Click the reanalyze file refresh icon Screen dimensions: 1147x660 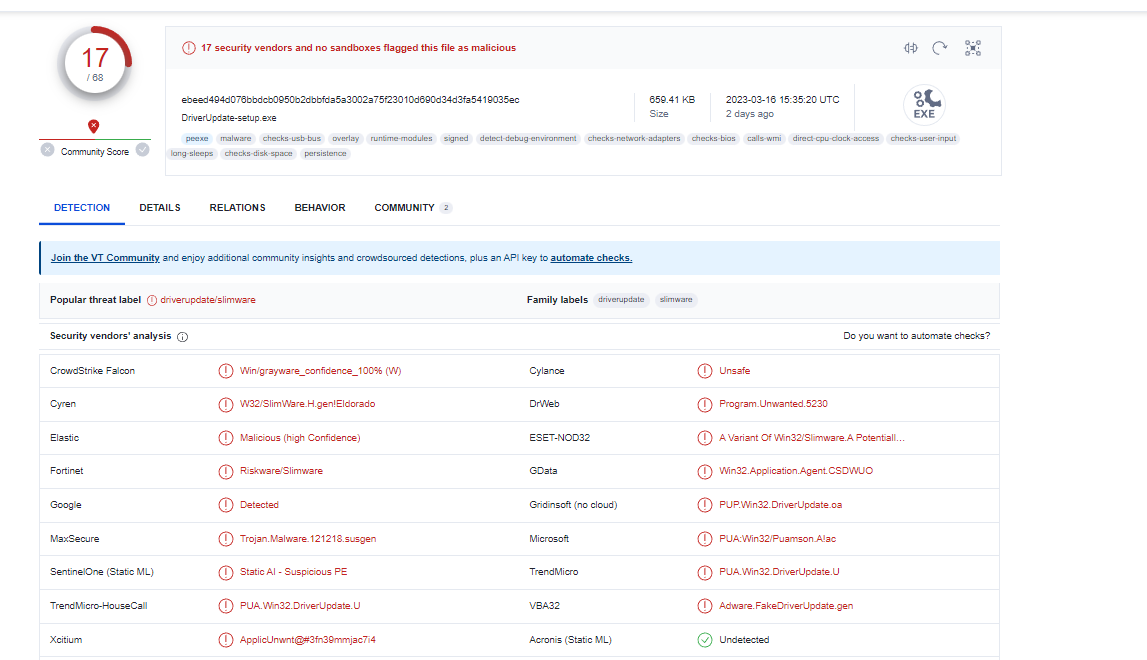pos(940,48)
